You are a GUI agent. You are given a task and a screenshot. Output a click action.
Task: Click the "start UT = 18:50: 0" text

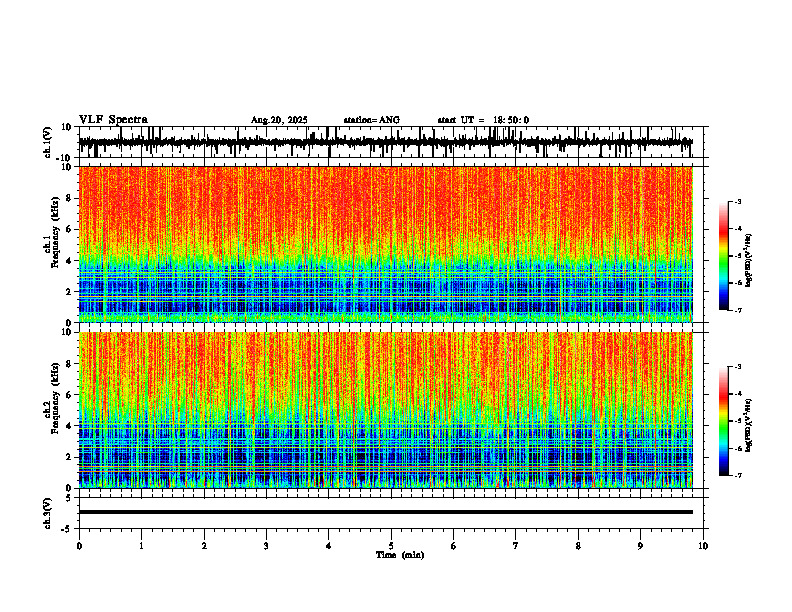pyautogui.click(x=483, y=120)
